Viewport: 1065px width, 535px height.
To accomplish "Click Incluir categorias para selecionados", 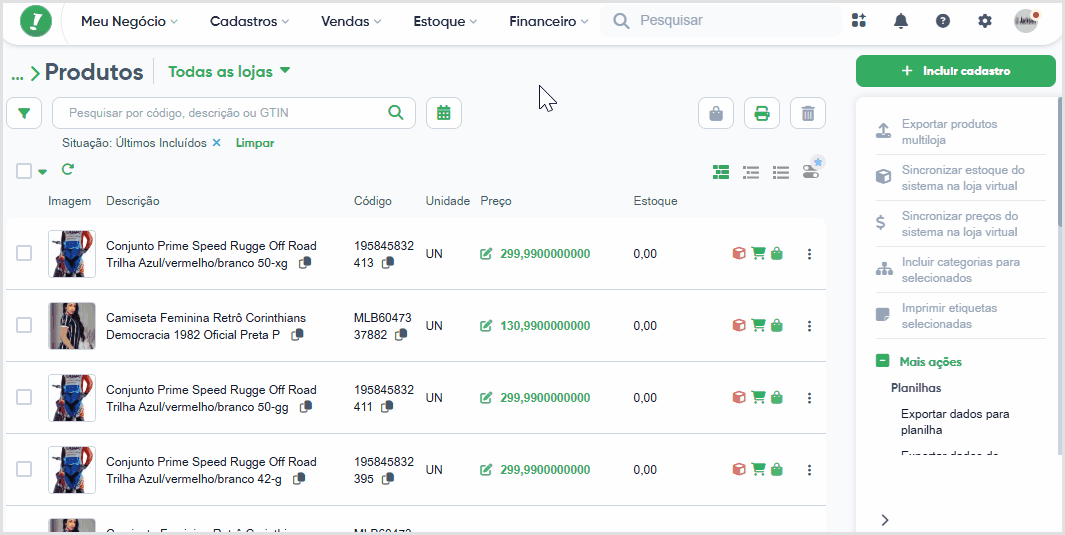I will click(x=960, y=270).
